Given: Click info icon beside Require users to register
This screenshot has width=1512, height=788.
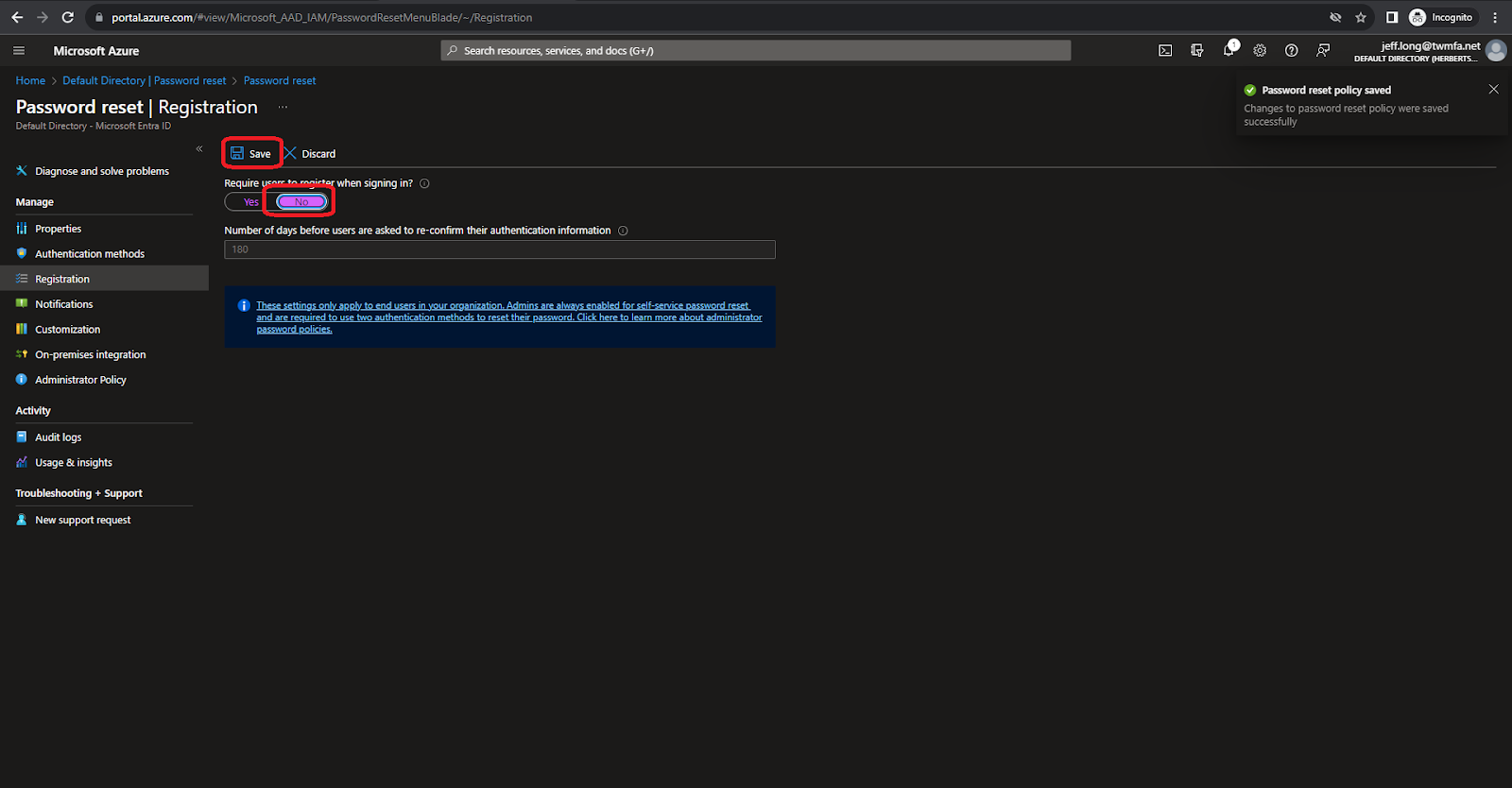Looking at the screenshot, I should tap(424, 183).
